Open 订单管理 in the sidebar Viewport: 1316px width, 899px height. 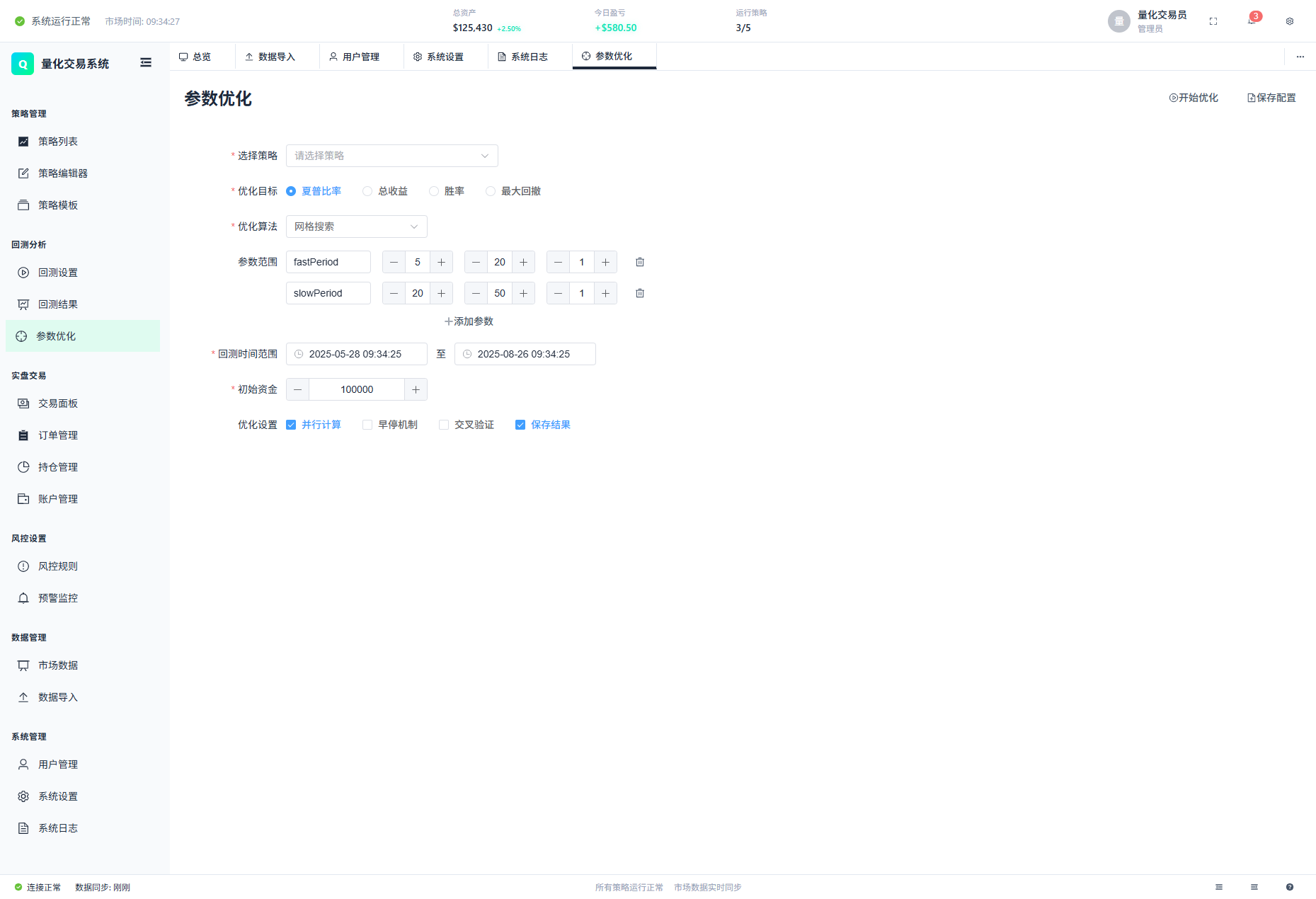(83, 435)
